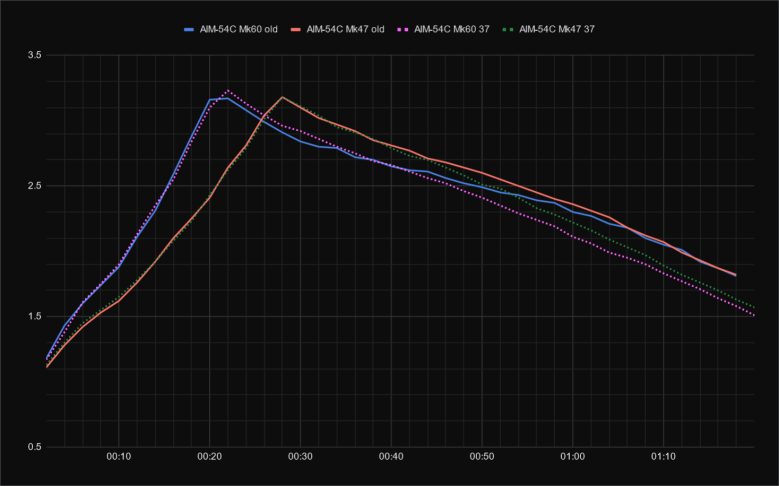The image size is (779, 486).
Task: Click the salmon line legend marker
Action: coord(296,30)
